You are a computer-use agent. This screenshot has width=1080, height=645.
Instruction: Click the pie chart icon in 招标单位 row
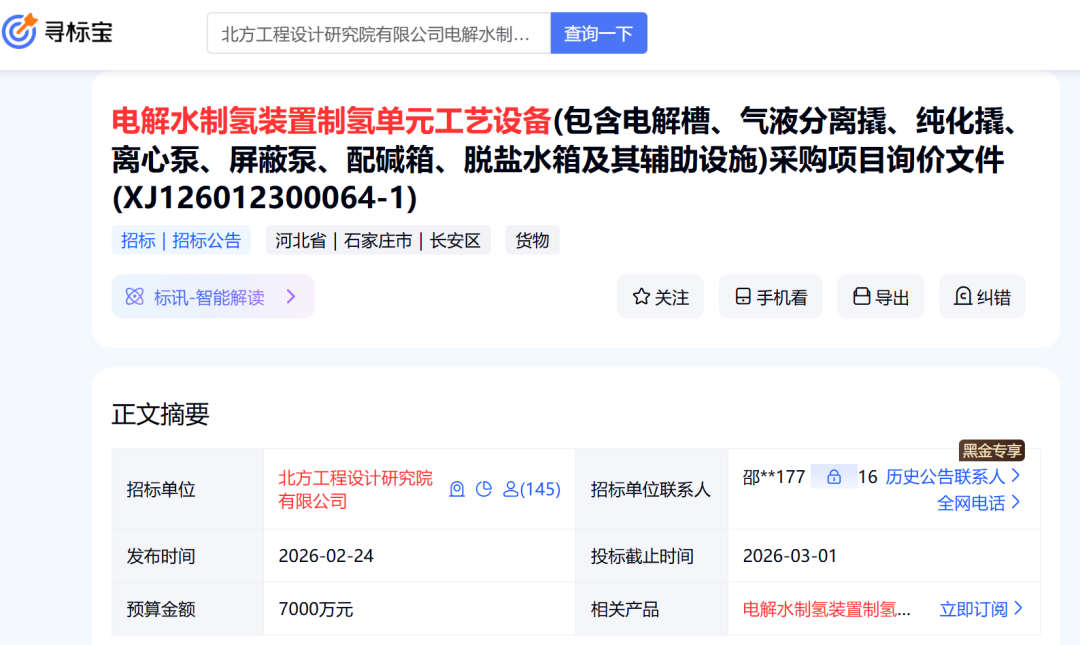pyautogui.click(x=484, y=489)
